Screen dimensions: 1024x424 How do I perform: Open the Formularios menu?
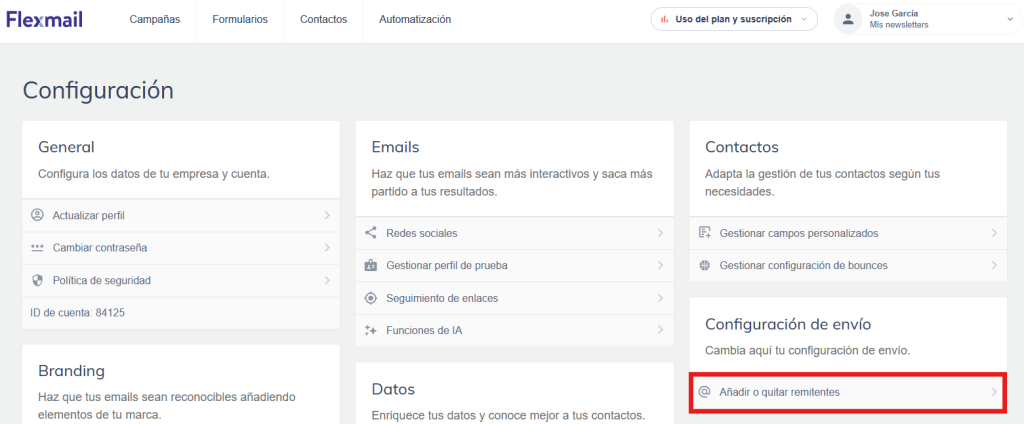(240, 20)
